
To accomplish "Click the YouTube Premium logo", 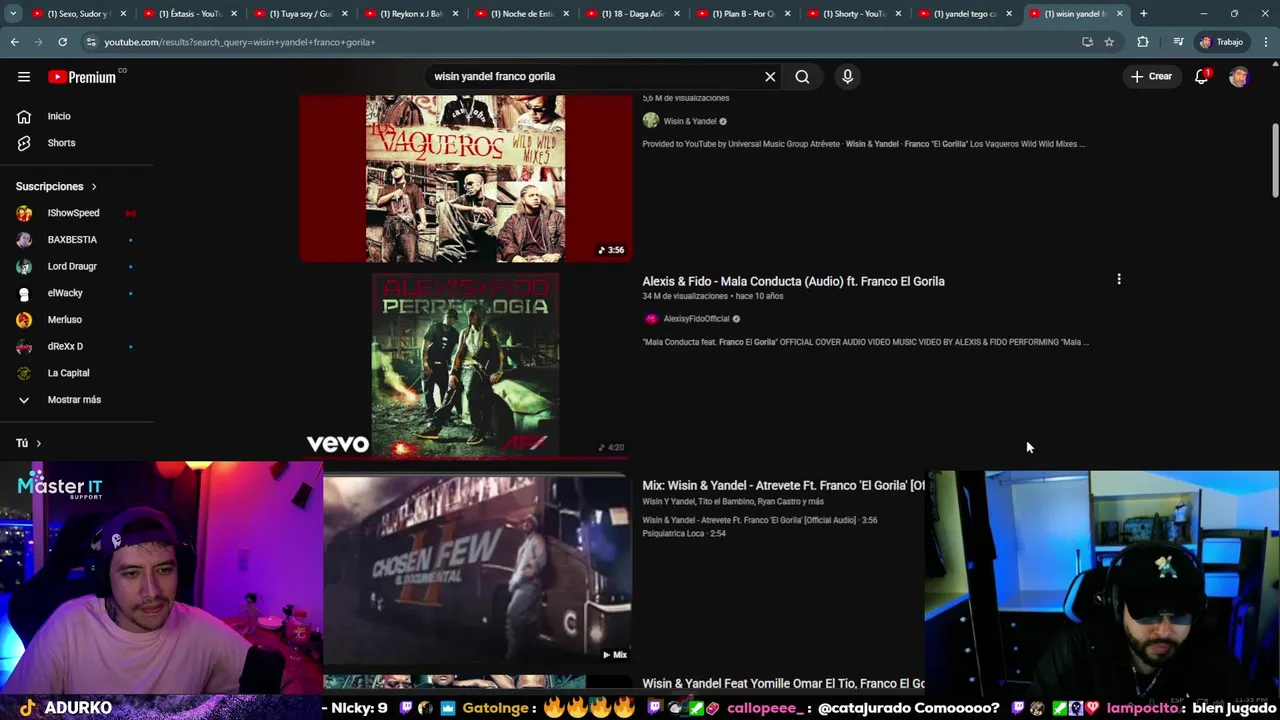I will tap(82, 77).
